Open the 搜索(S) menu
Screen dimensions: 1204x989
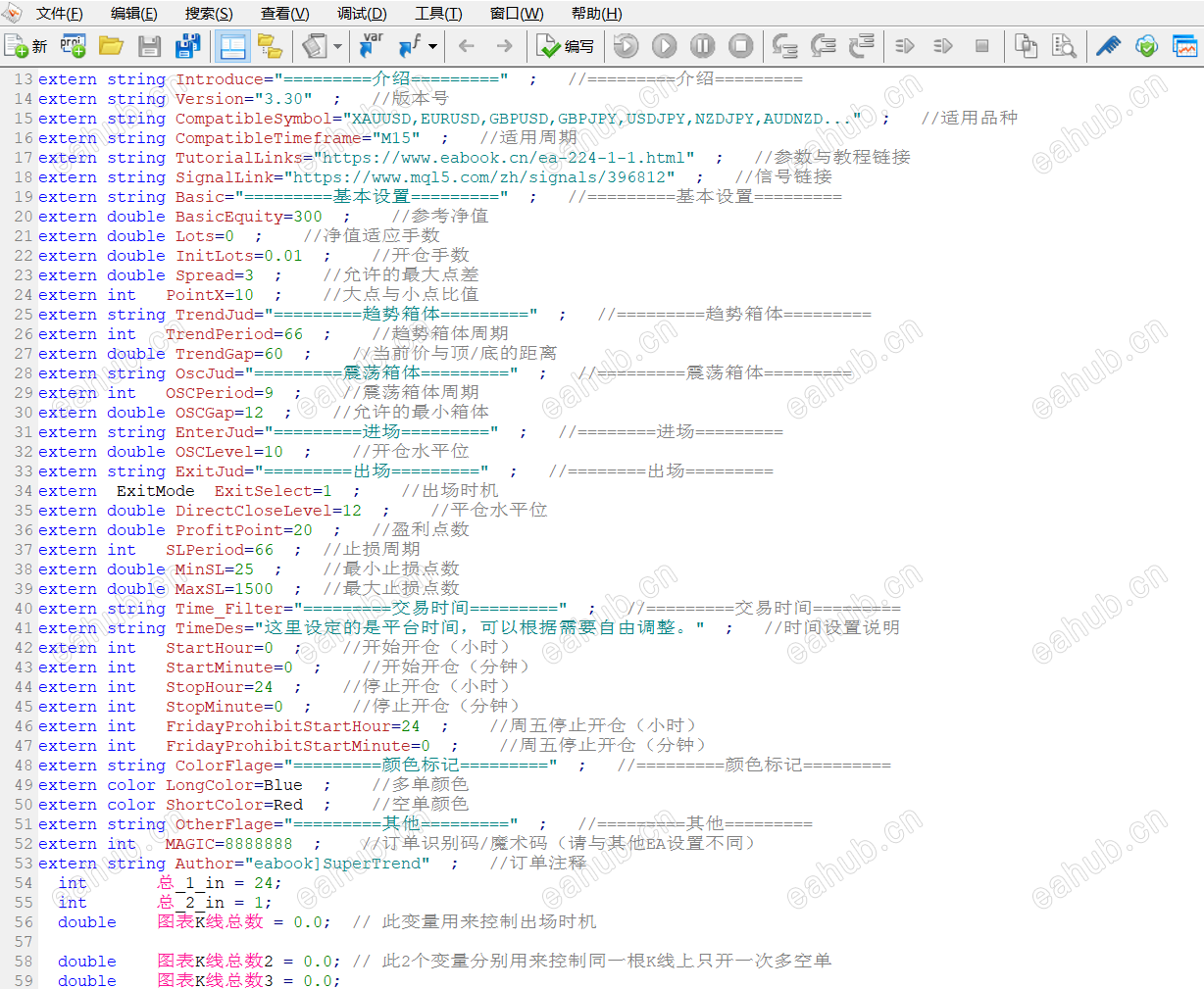coord(209,14)
